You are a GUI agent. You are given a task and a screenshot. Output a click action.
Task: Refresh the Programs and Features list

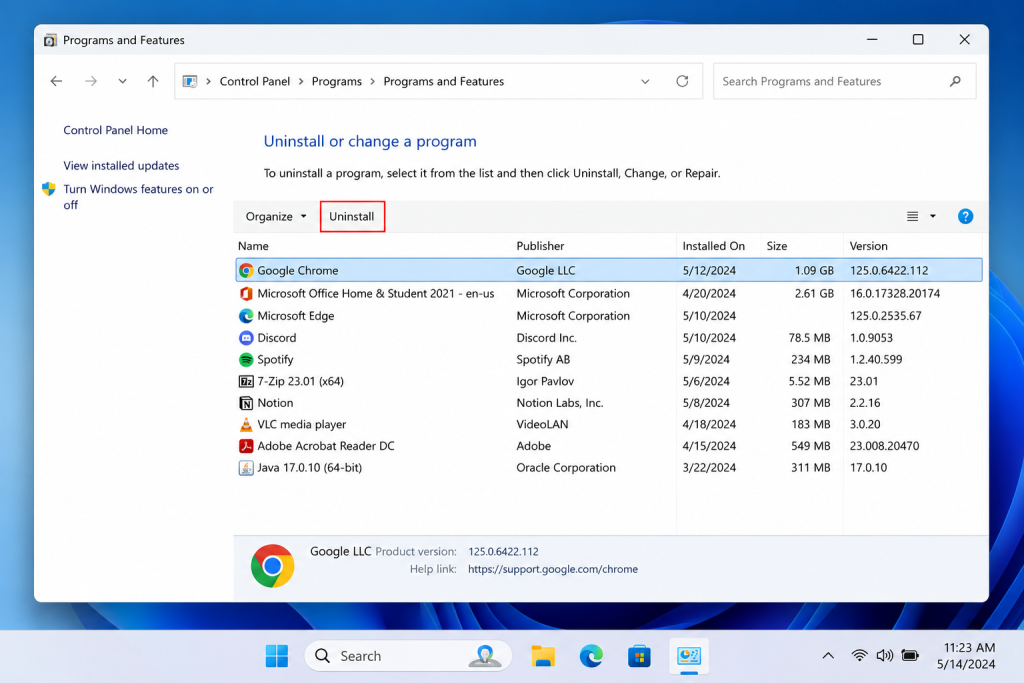(682, 81)
